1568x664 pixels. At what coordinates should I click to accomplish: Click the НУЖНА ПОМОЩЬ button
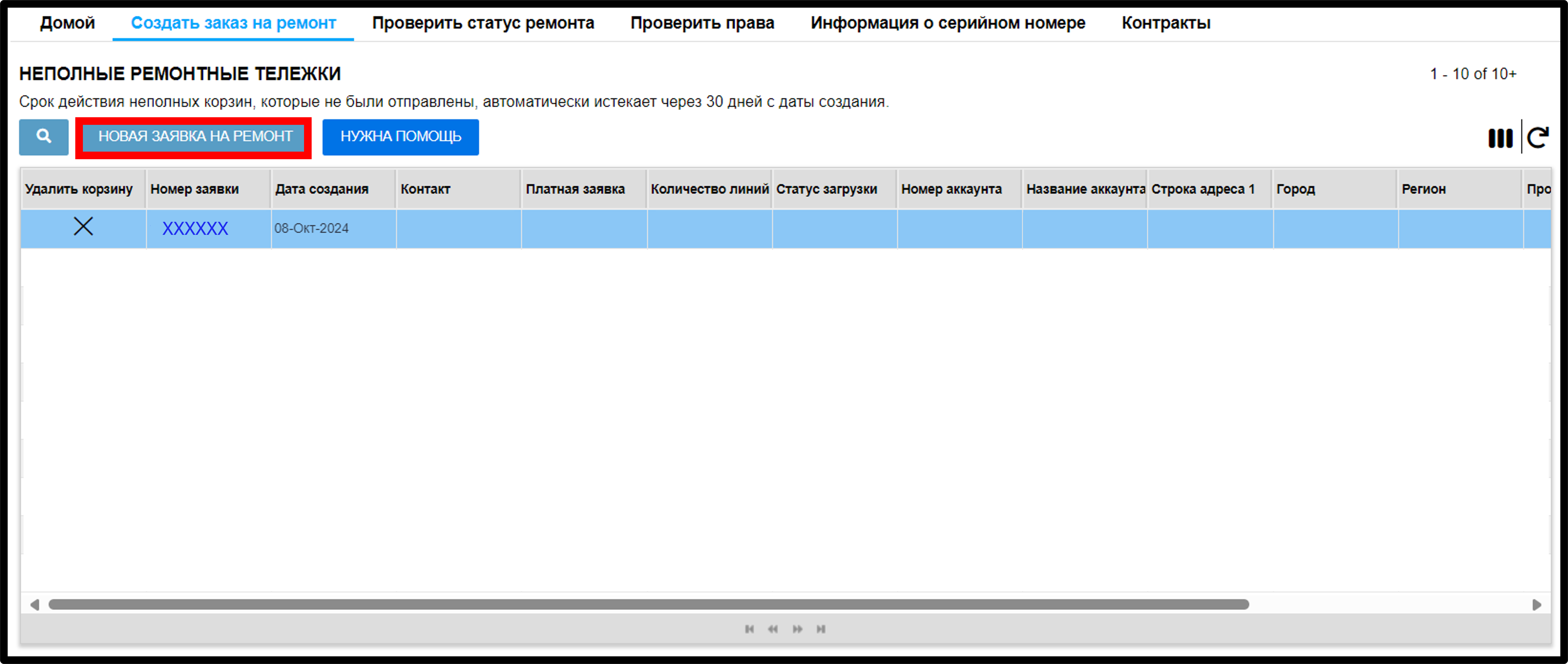[401, 137]
